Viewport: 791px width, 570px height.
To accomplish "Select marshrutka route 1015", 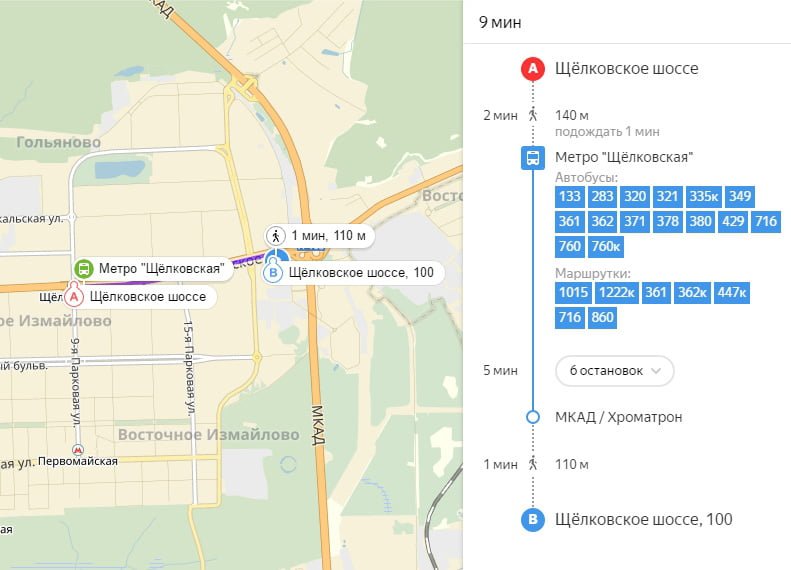I will point(574,293).
